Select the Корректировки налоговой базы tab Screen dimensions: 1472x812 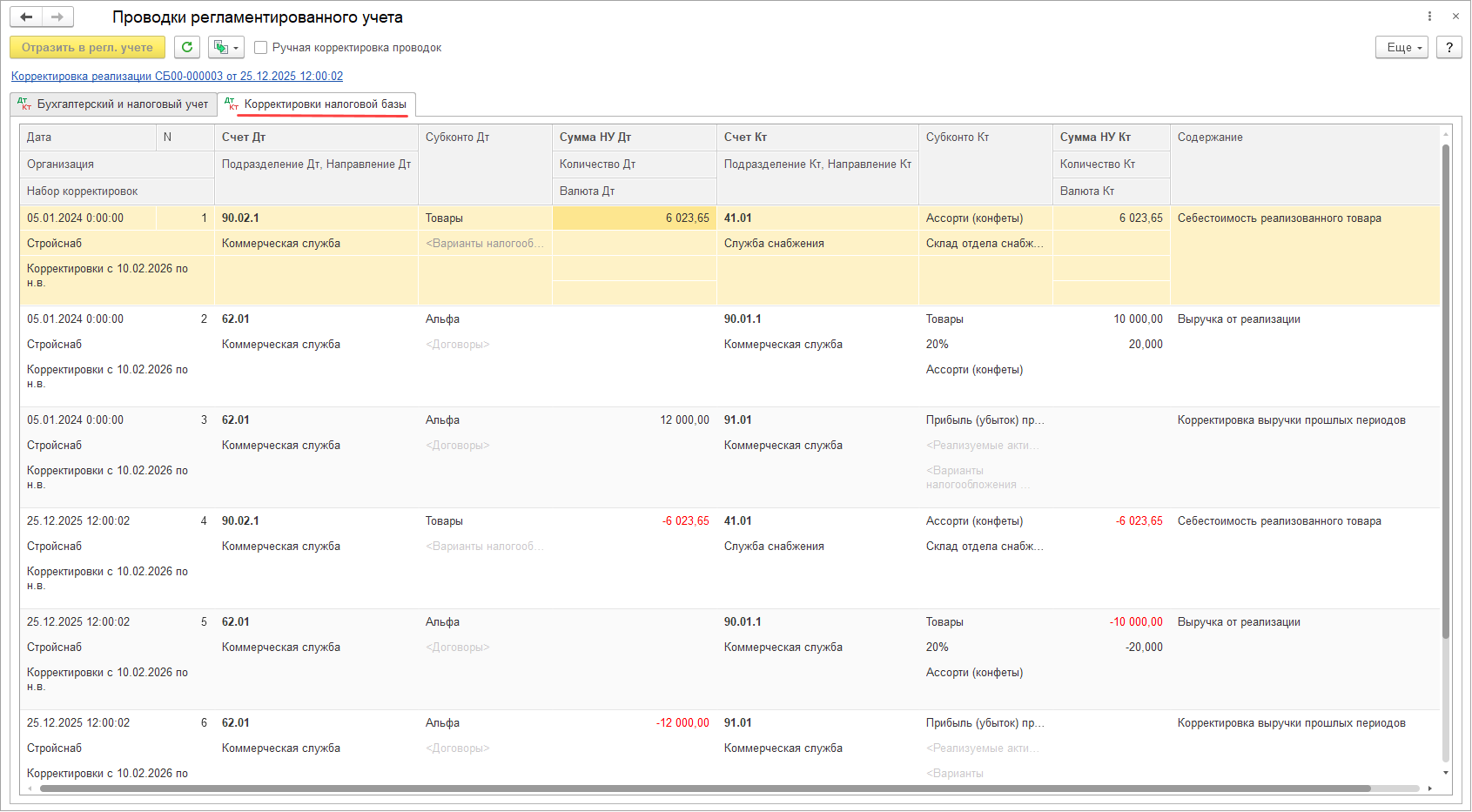click(318, 104)
